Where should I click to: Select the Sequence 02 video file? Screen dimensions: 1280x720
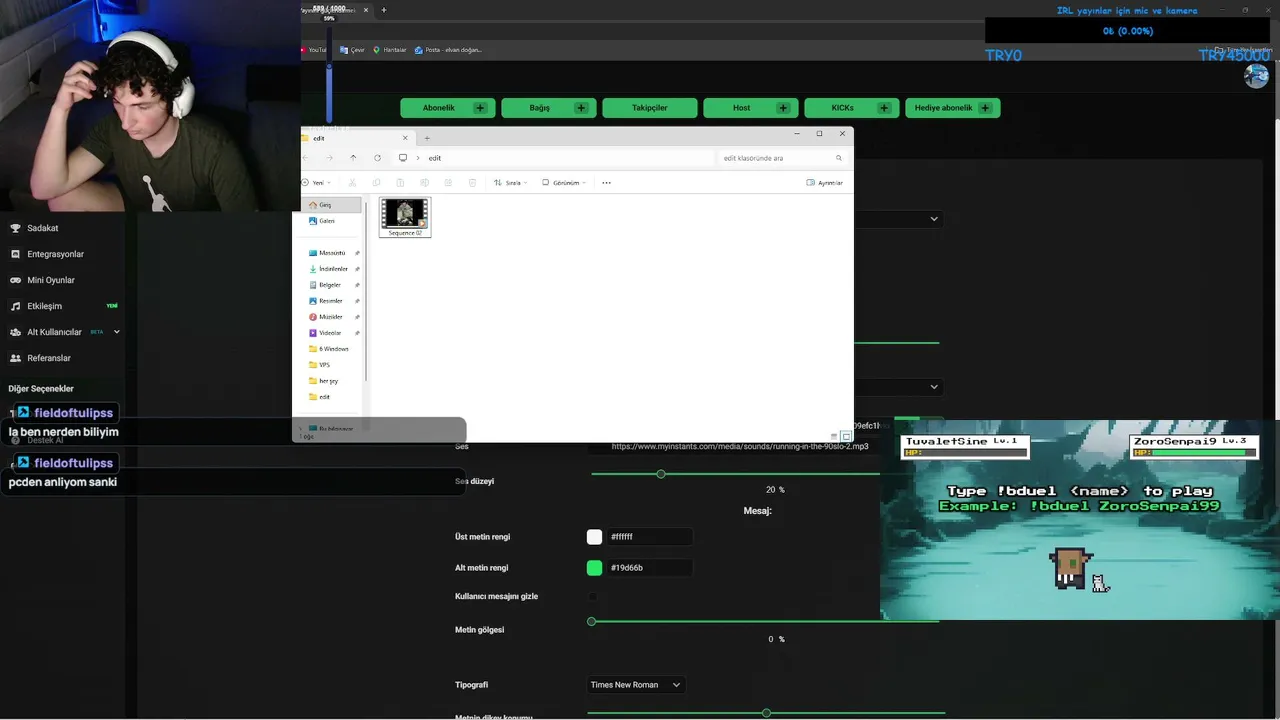(405, 217)
